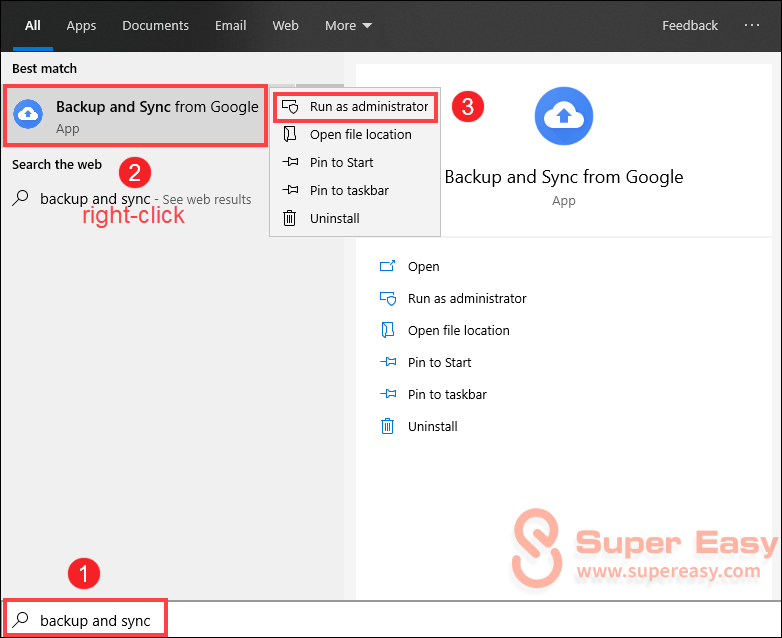Click blue Pin to taskbar icon in details pane
Screen dimensions: 782x638
[388, 394]
